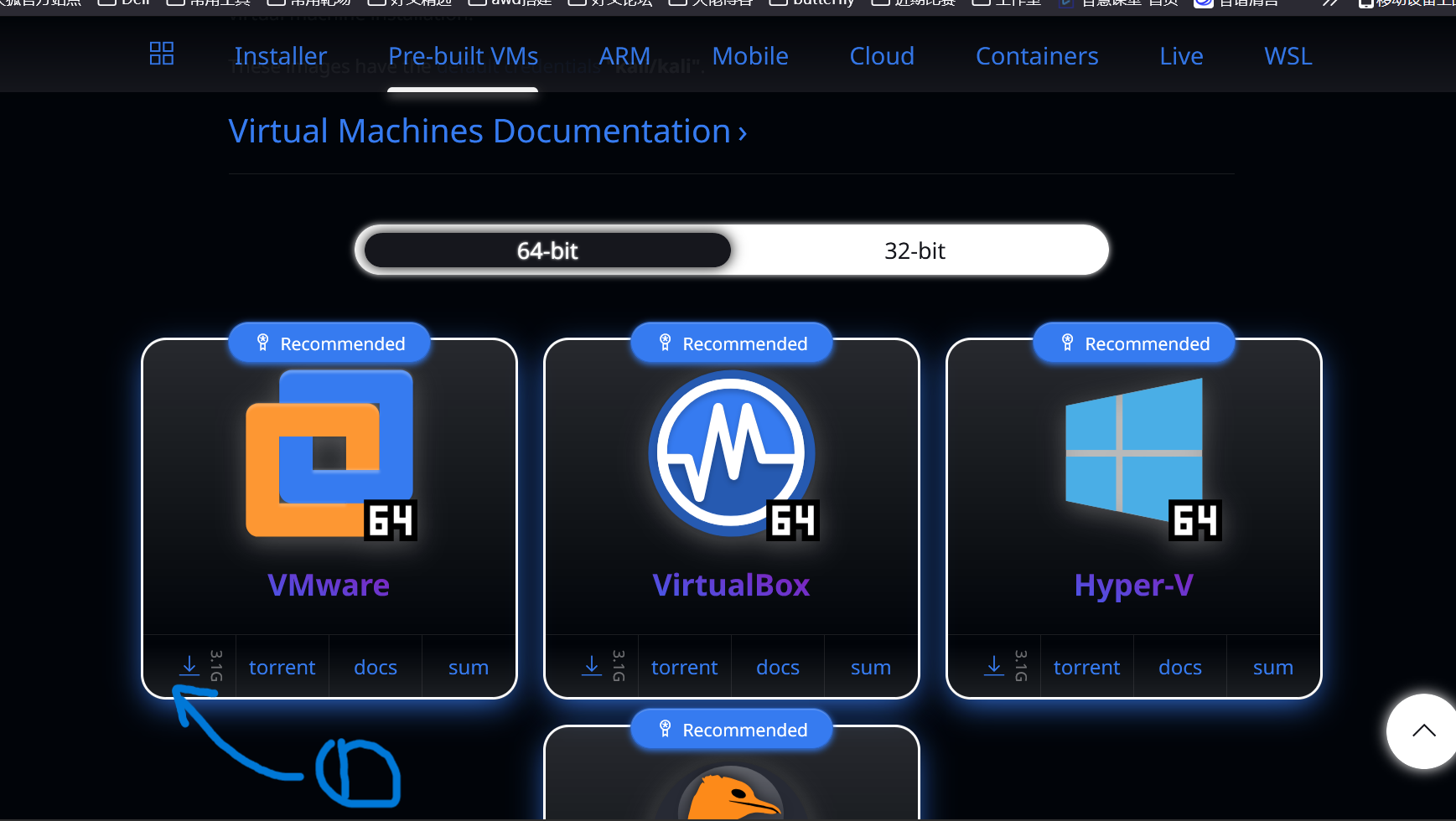Click the VirtualBox logo thumbnail
The image size is (1456, 821).
[733, 455]
